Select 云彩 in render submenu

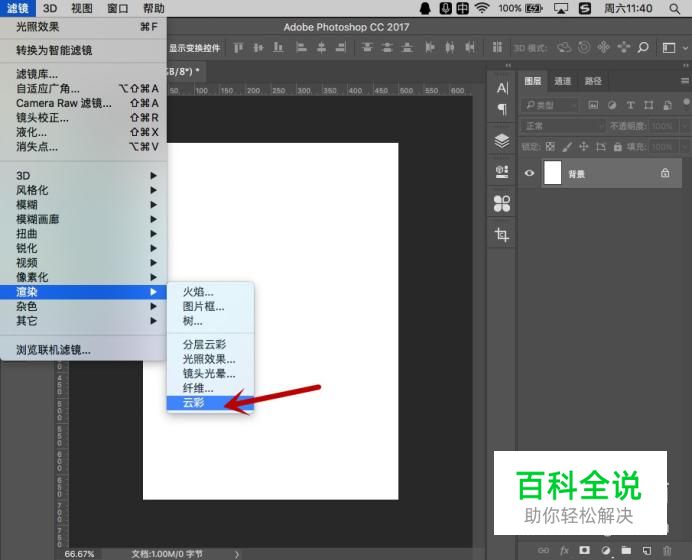click(x=210, y=402)
